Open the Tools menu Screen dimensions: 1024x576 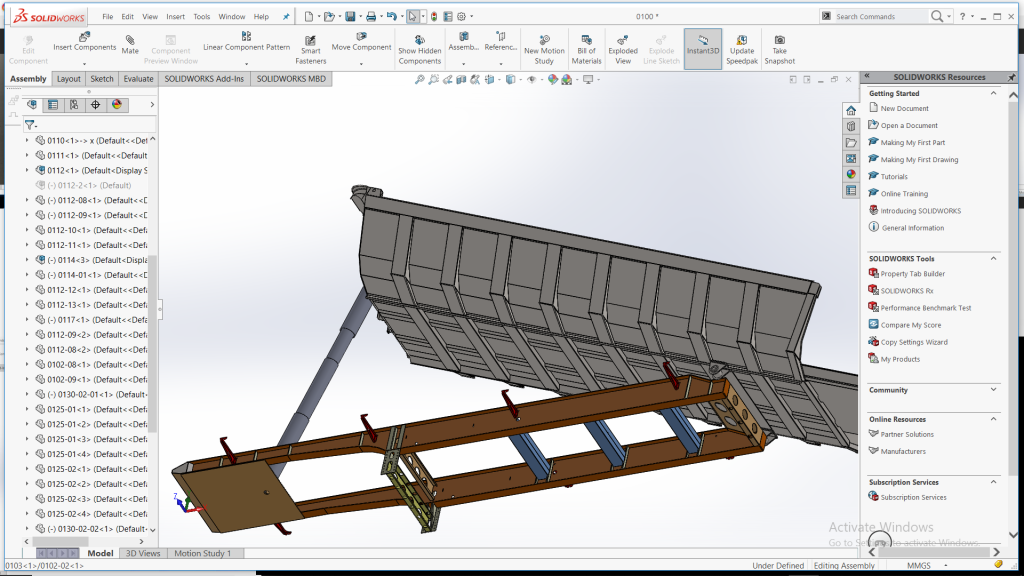pos(201,17)
